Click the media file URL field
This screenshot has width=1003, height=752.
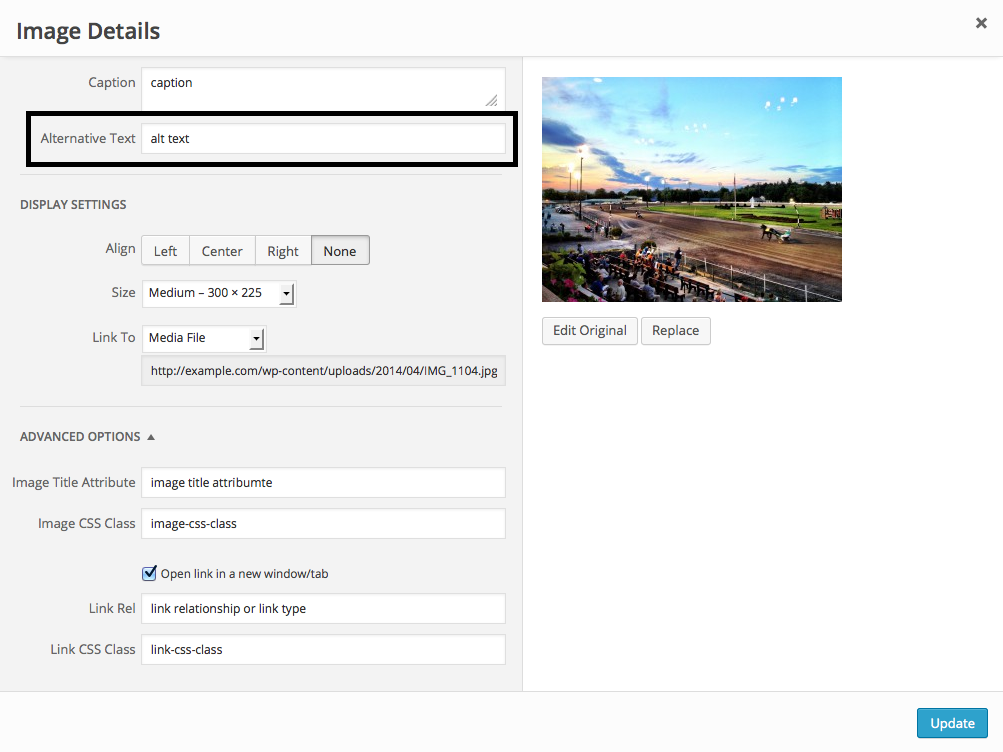[x=323, y=371]
